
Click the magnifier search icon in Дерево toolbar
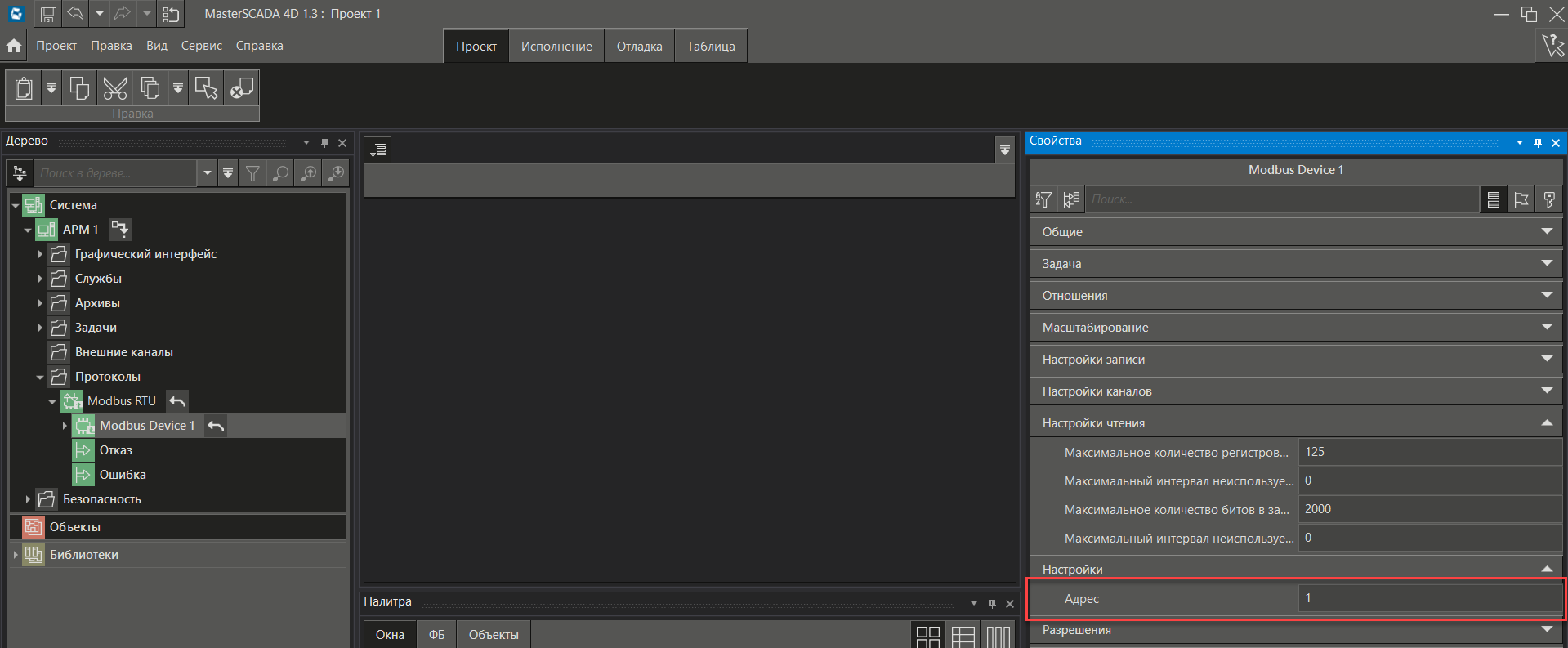point(280,173)
